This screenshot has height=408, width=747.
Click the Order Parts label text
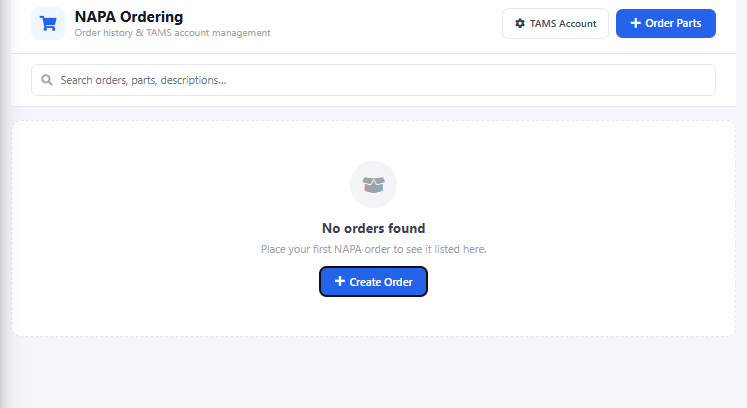coord(674,23)
